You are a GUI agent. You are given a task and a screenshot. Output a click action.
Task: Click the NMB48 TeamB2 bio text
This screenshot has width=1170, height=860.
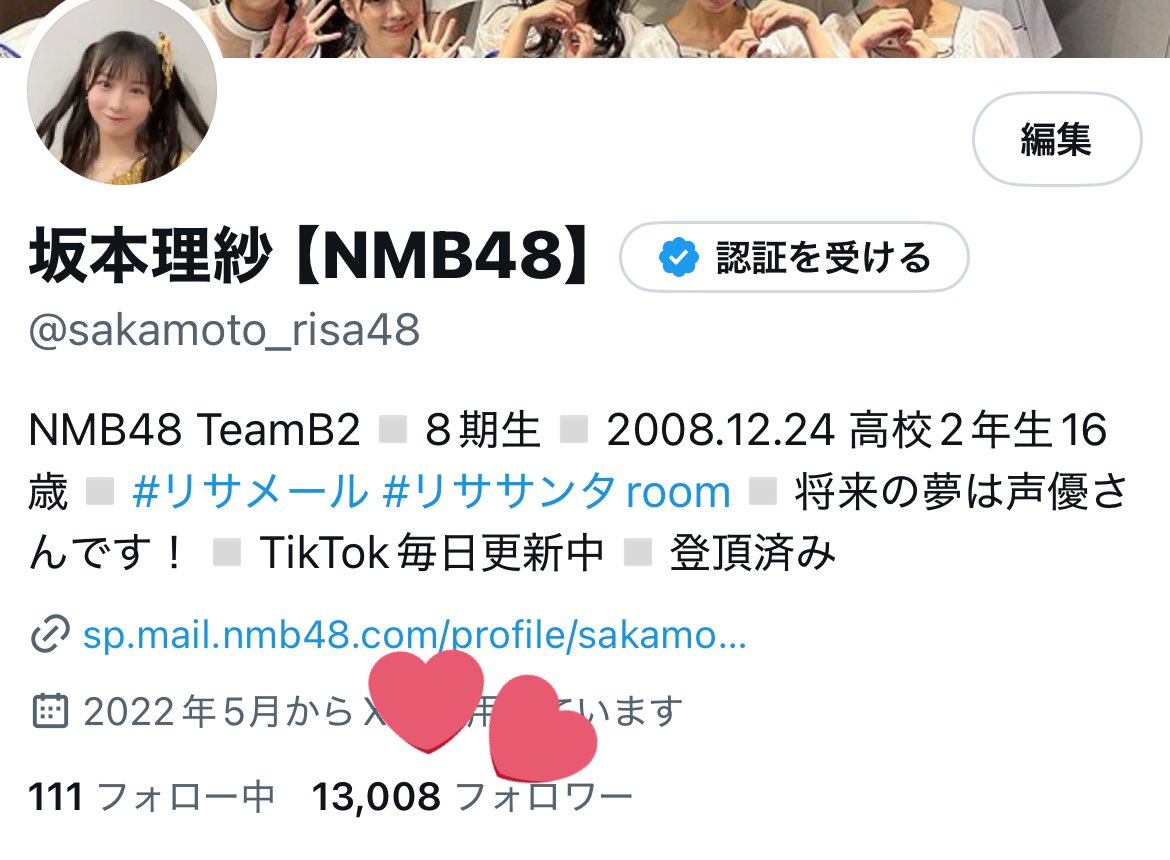click(x=194, y=430)
